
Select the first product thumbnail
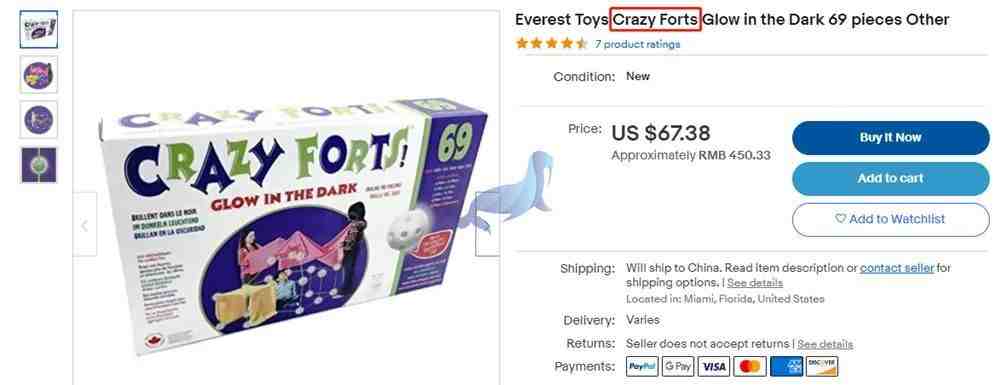(x=39, y=29)
